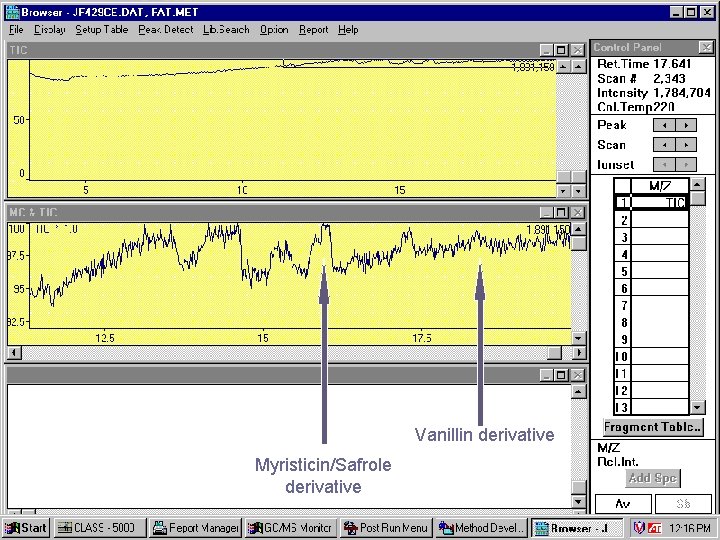Click the Sb button

683,504
